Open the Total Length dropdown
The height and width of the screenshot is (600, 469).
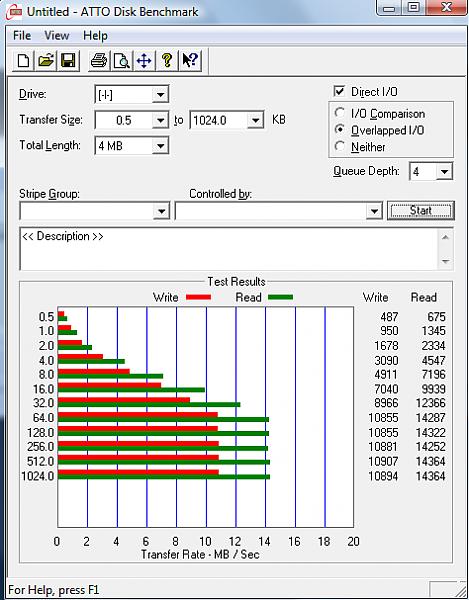[x=160, y=146]
